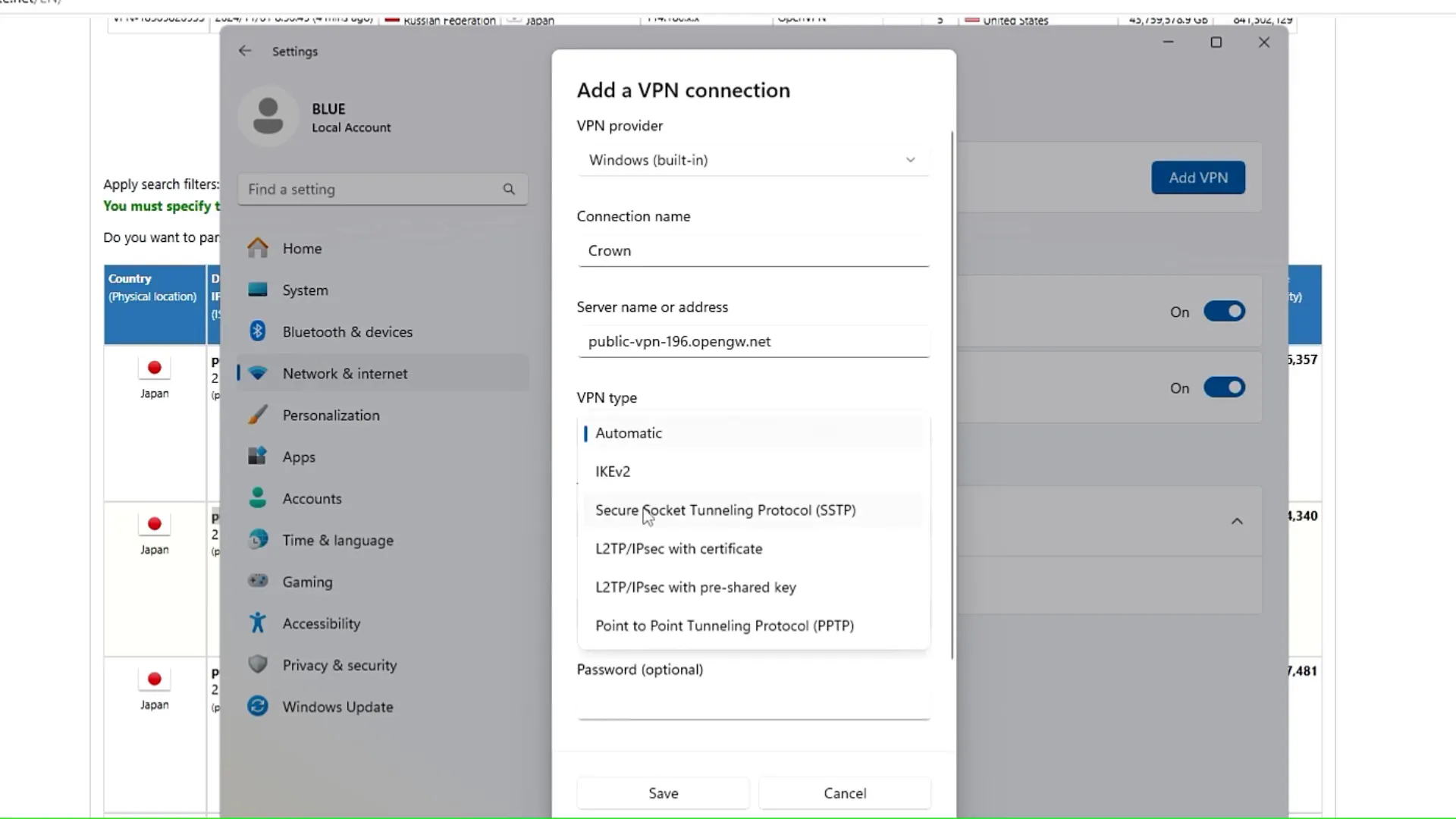Screen dimensions: 1456x819
Task: Click the second Japan flag in table
Action: (x=155, y=524)
